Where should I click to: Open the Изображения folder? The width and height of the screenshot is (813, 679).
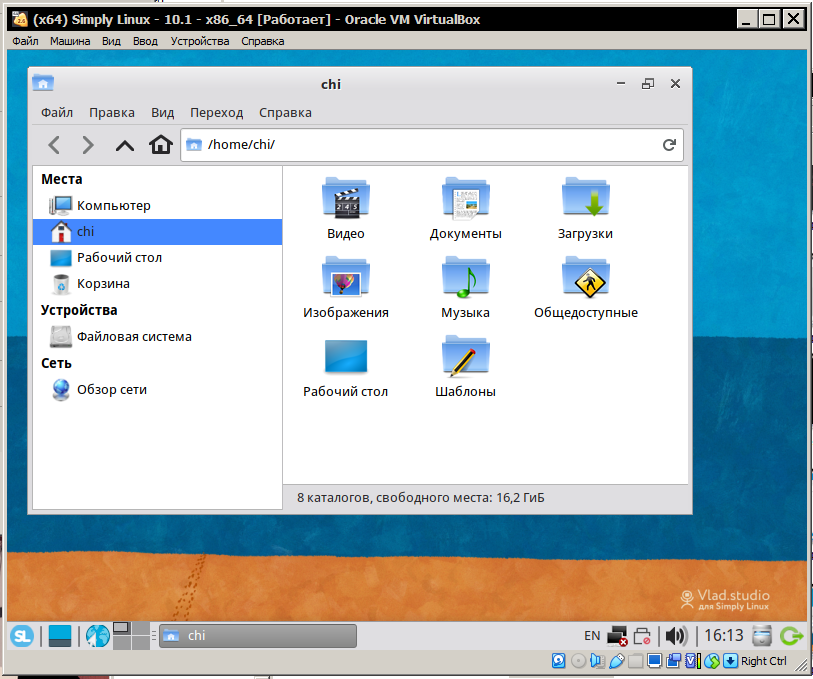coord(345,287)
